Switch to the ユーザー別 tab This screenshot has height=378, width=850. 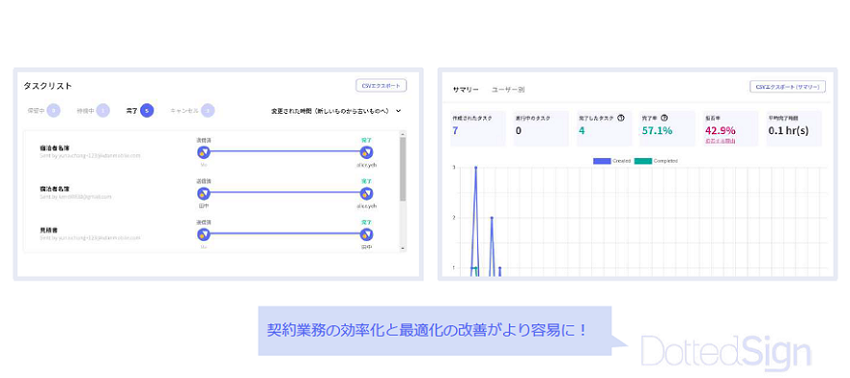point(508,89)
